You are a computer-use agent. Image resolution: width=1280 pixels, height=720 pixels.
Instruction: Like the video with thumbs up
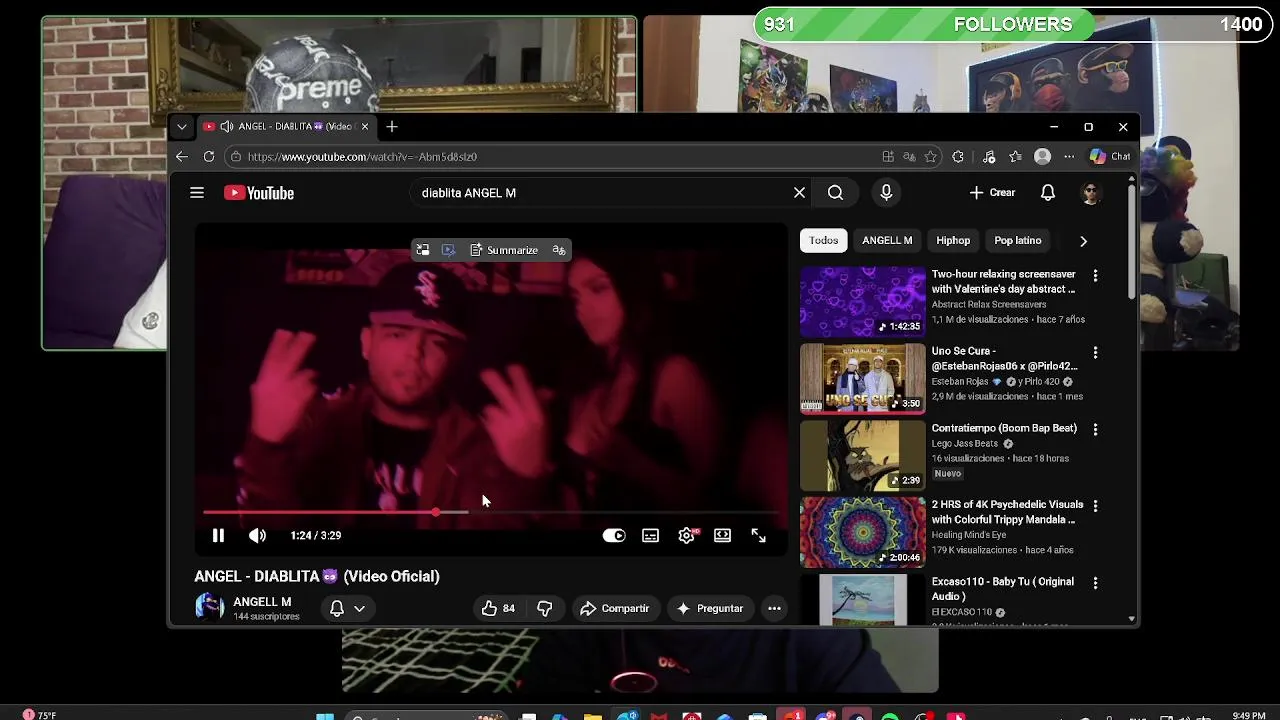(x=498, y=608)
